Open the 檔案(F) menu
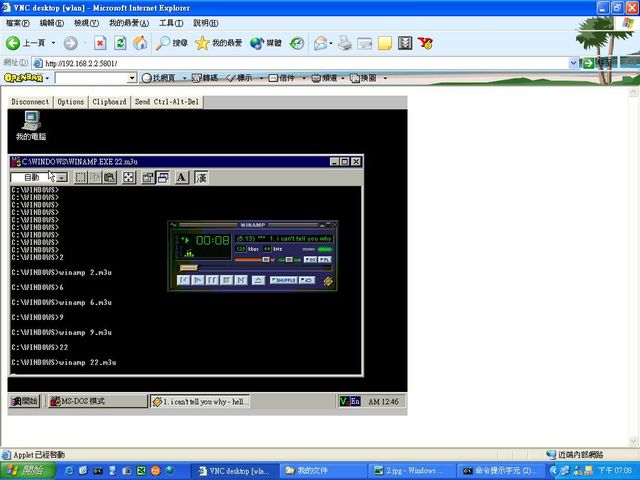Screen dimensions: 640x480 [18, 23]
